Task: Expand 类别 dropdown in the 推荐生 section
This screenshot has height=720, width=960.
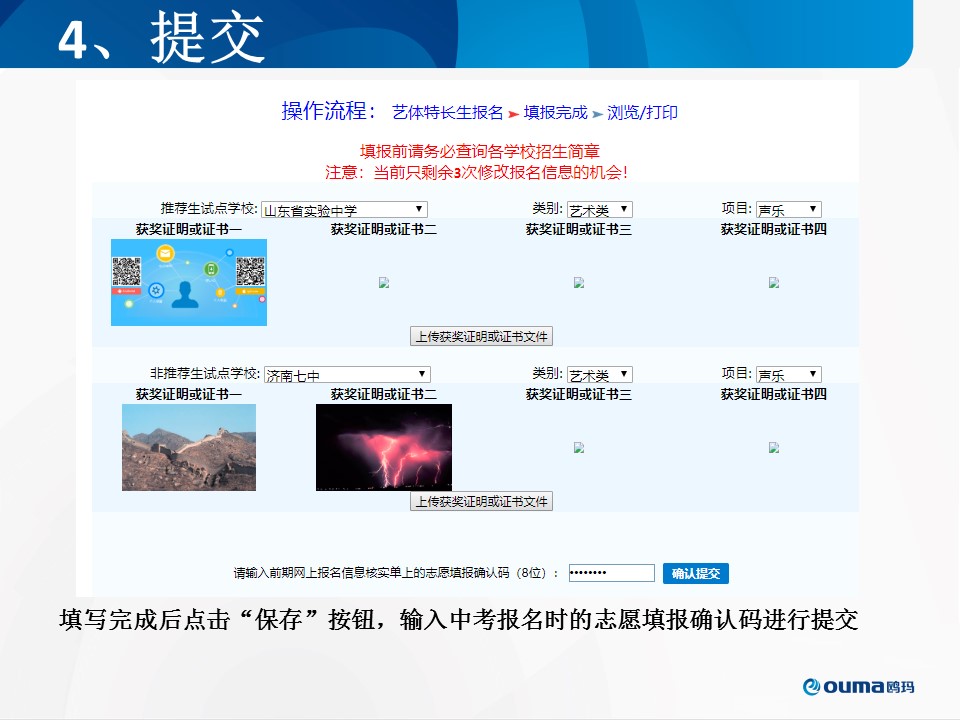Action: point(600,210)
